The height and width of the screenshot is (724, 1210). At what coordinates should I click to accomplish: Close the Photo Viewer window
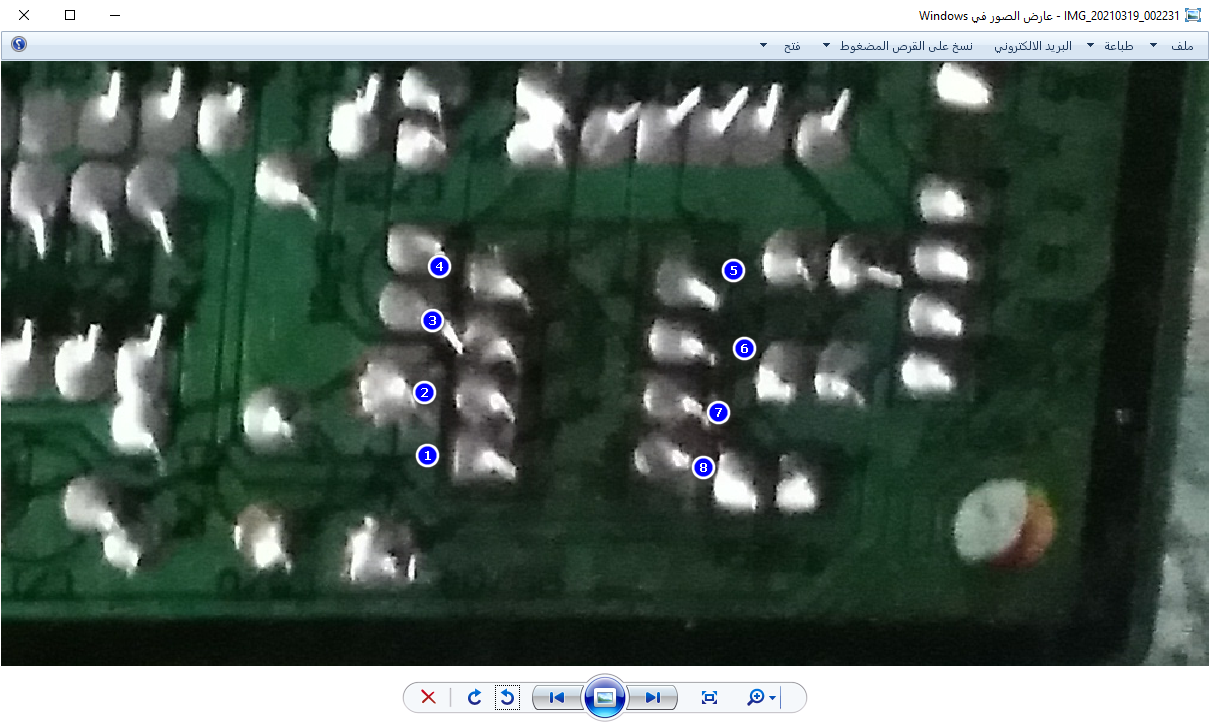23,15
